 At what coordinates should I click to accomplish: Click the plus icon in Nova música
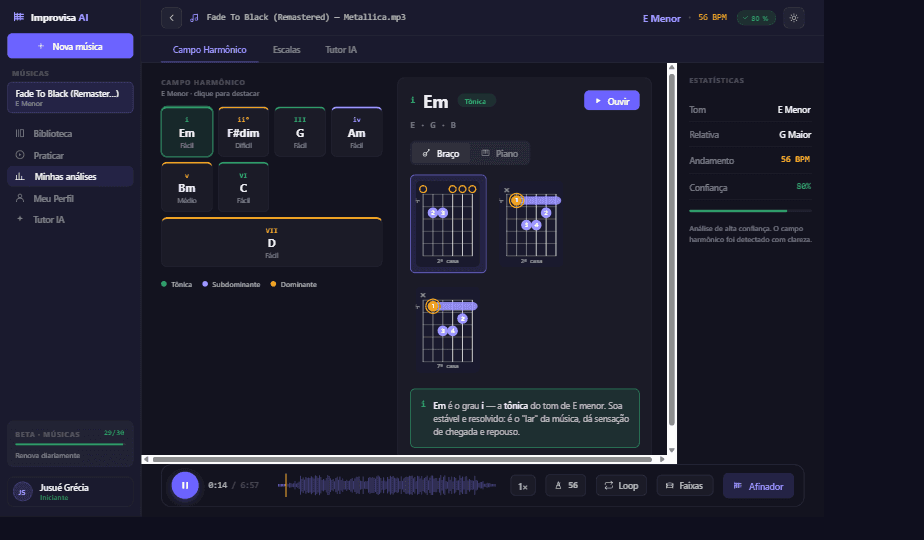pyautogui.click(x=41, y=46)
